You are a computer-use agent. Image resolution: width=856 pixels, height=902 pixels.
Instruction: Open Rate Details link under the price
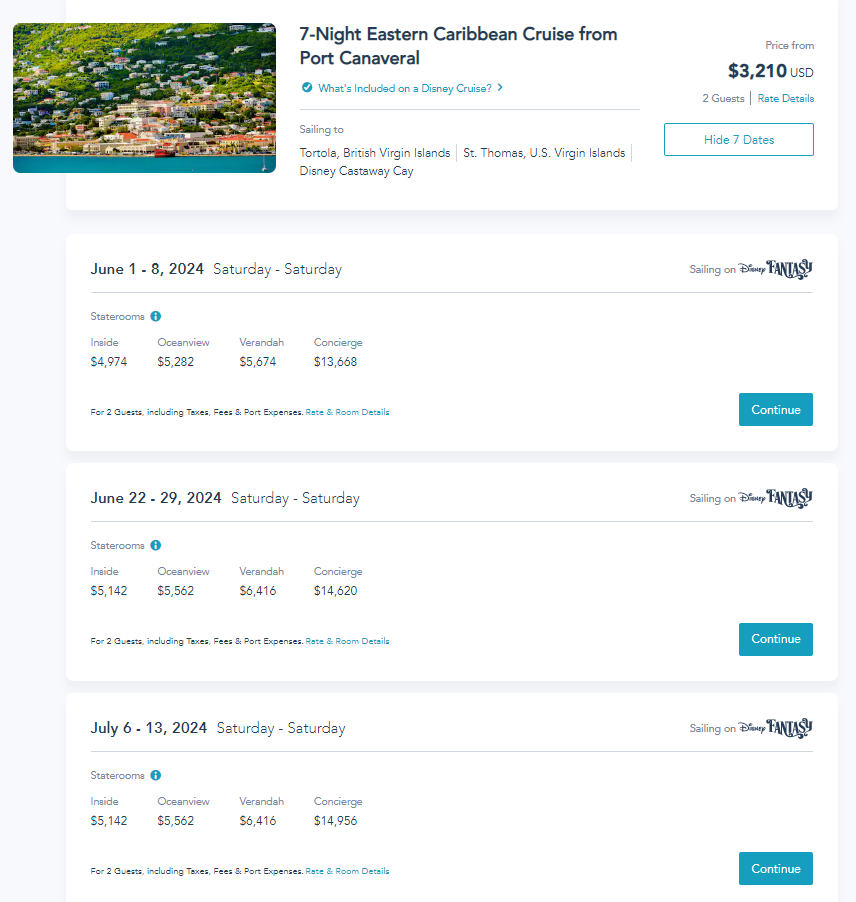785,98
